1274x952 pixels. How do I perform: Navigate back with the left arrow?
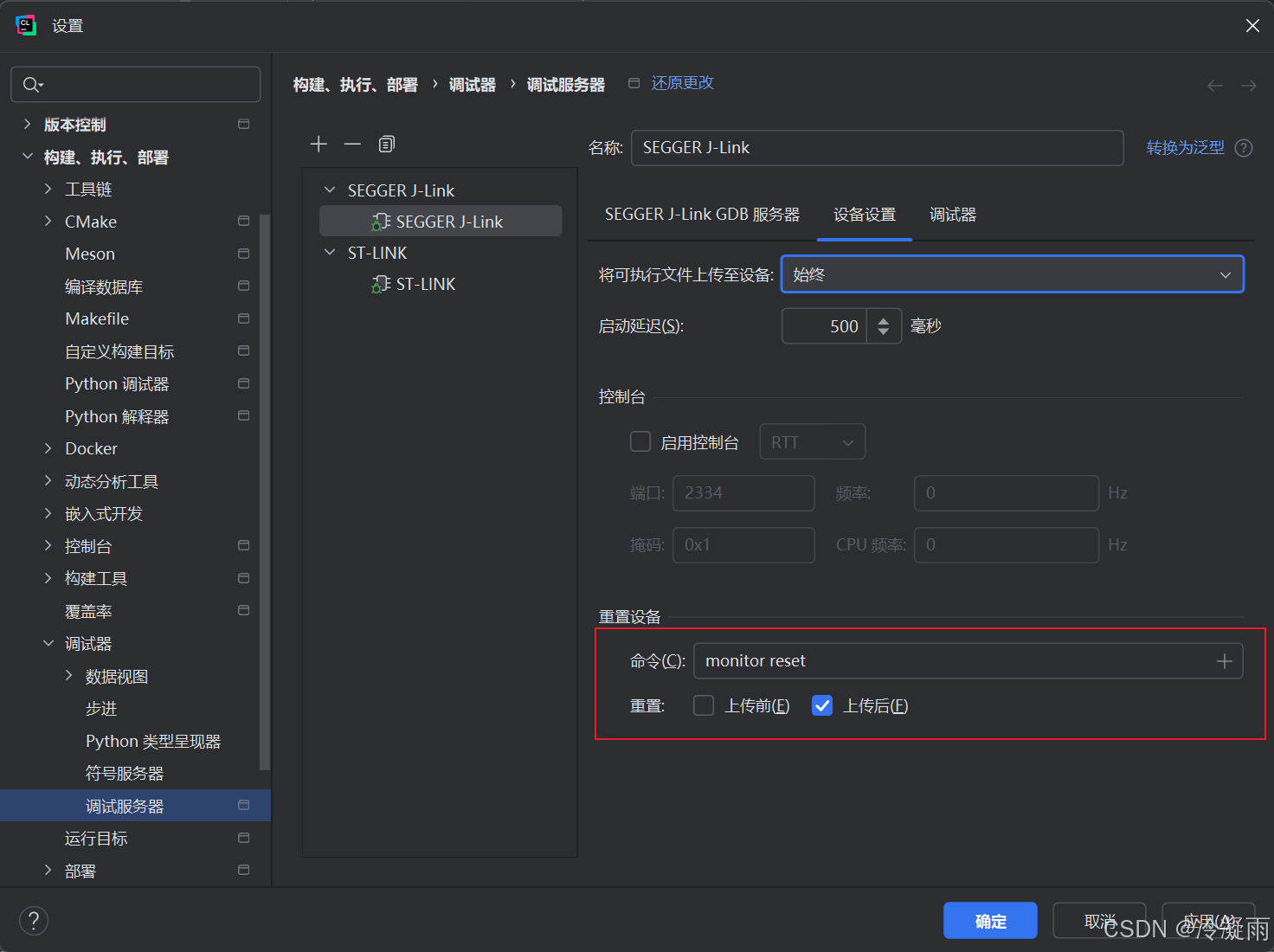pos(1215,85)
